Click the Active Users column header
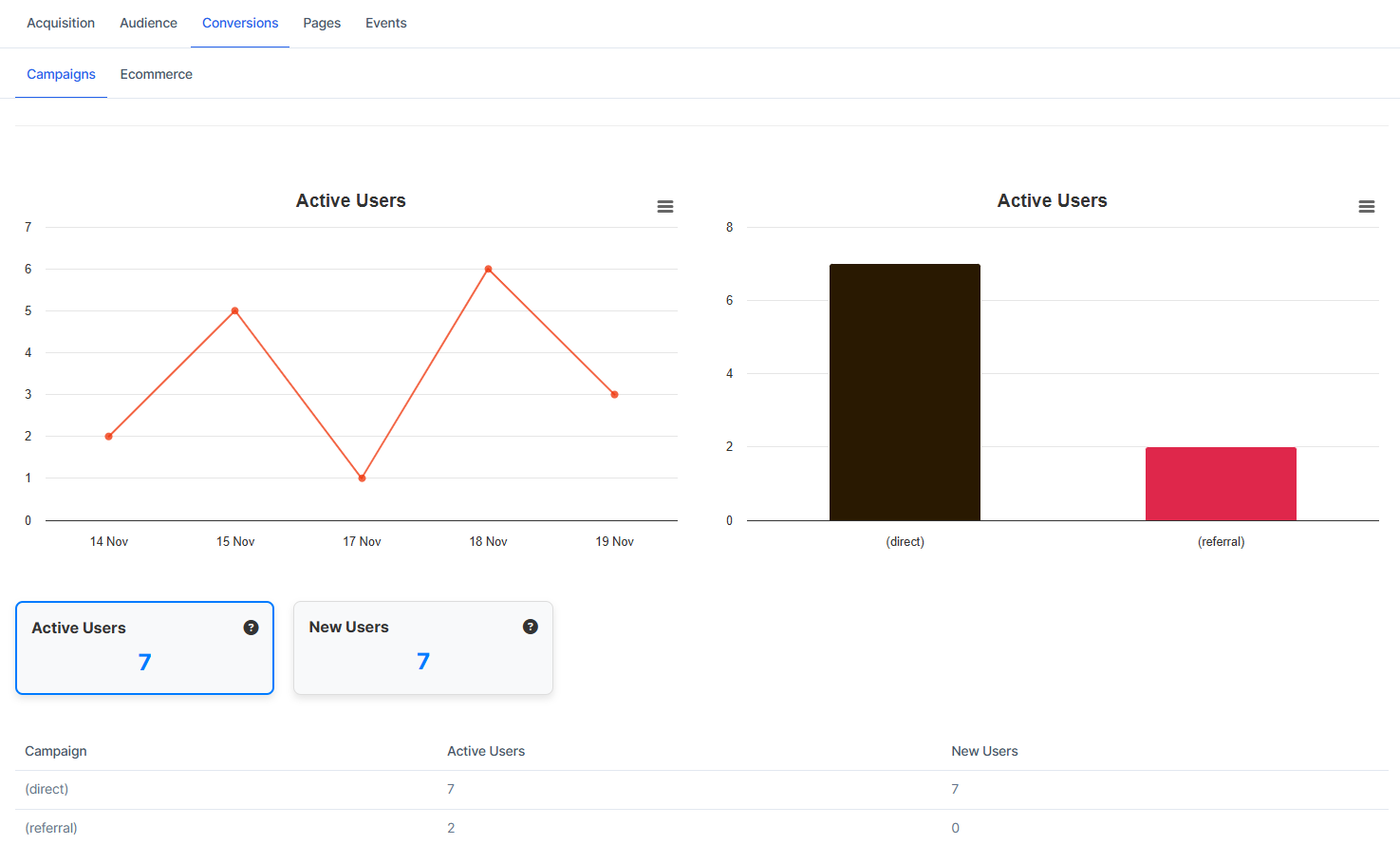1400x844 pixels. (x=486, y=751)
